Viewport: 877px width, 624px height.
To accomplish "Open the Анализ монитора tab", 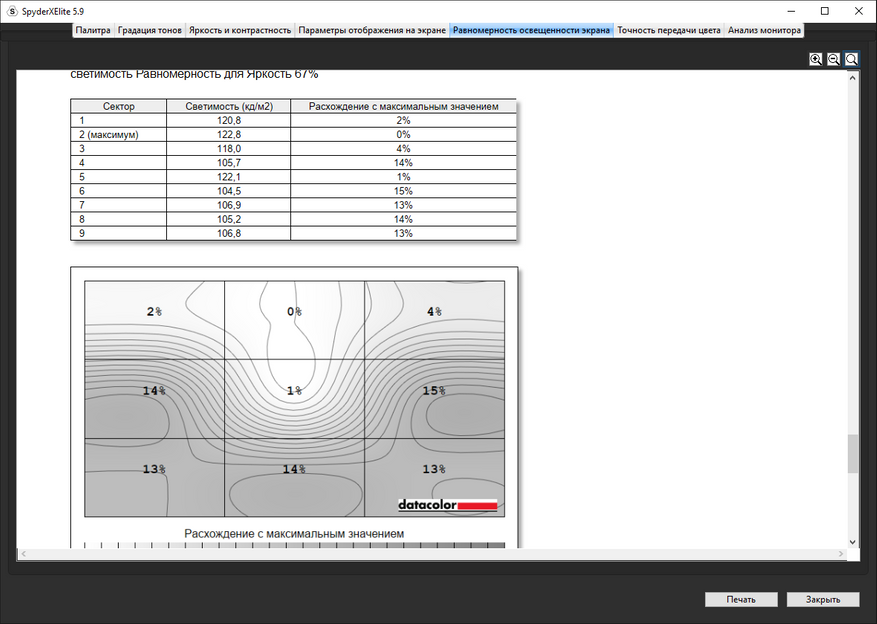I will (x=764, y=30).
